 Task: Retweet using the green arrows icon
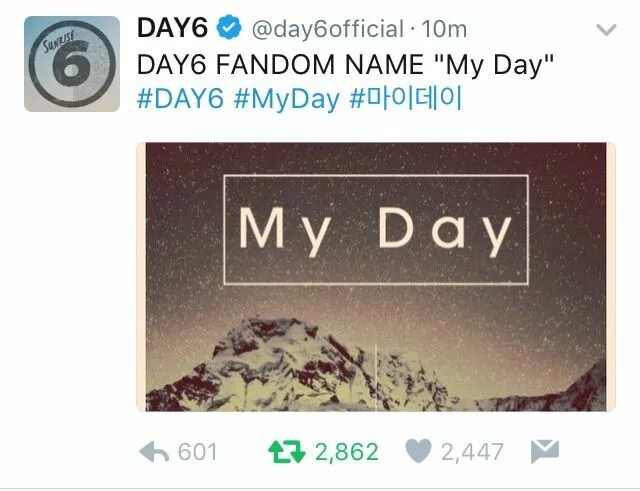(287, 452)
